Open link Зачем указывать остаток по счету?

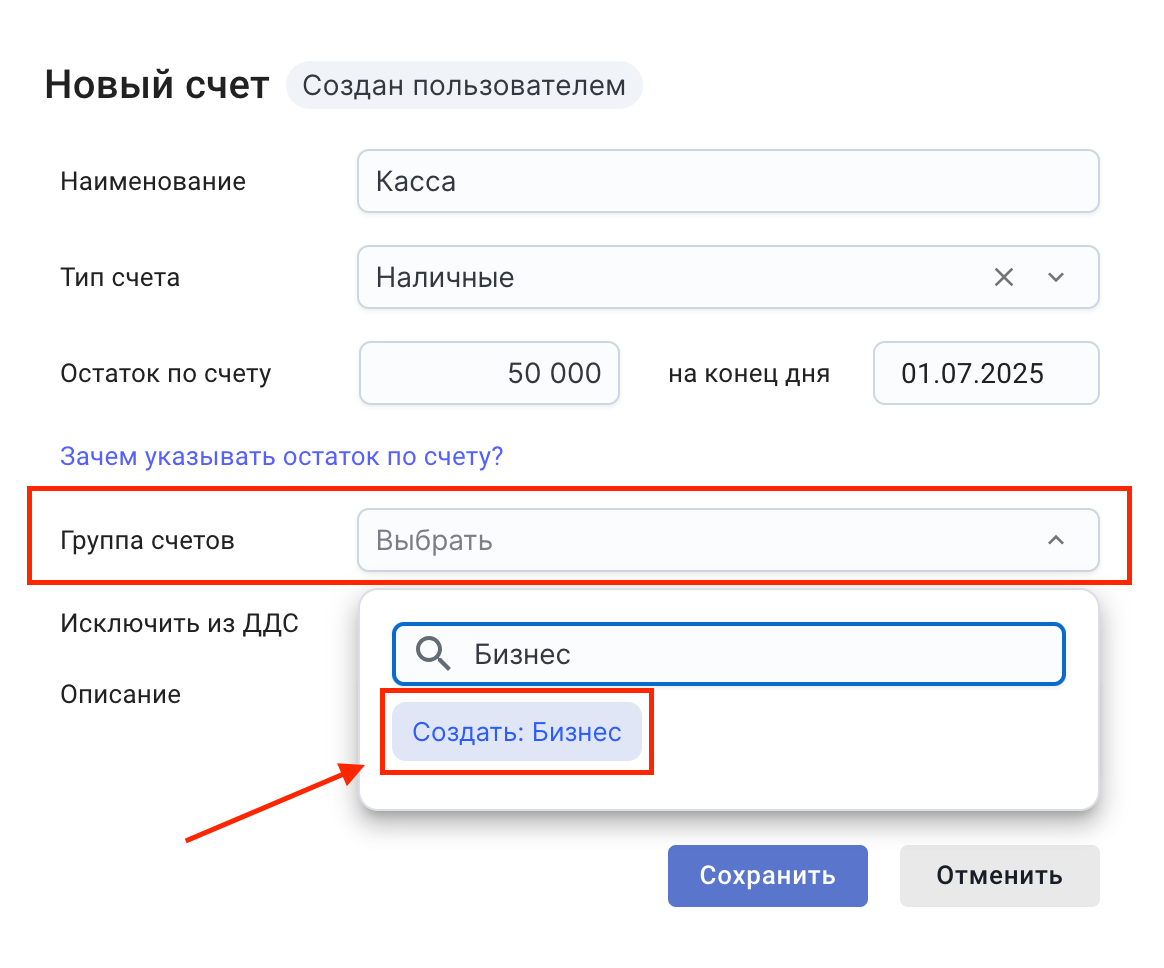tap(282, 457)
